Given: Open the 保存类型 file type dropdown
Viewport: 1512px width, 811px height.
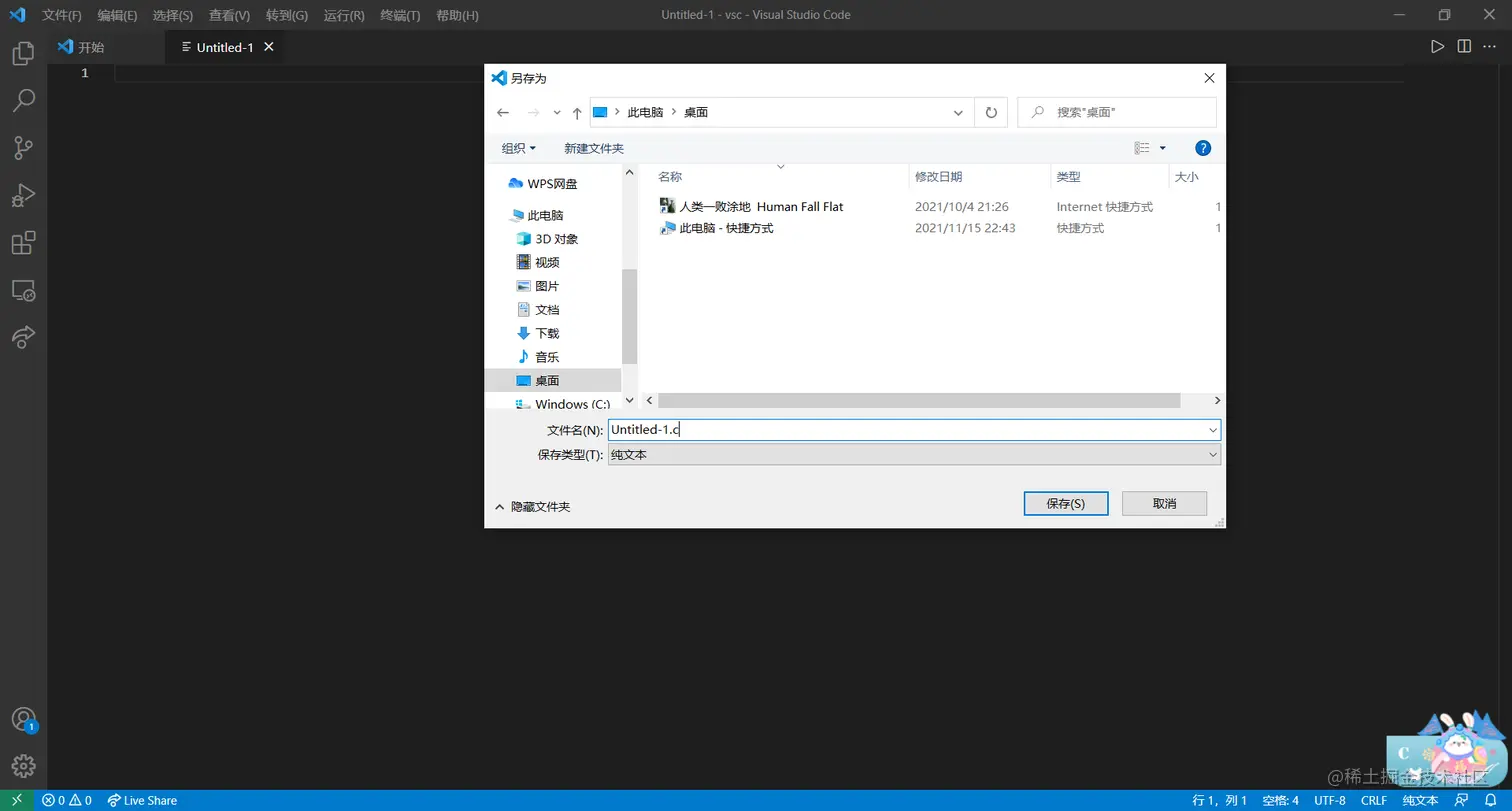Looking at the screenshot, I should 914,455.
